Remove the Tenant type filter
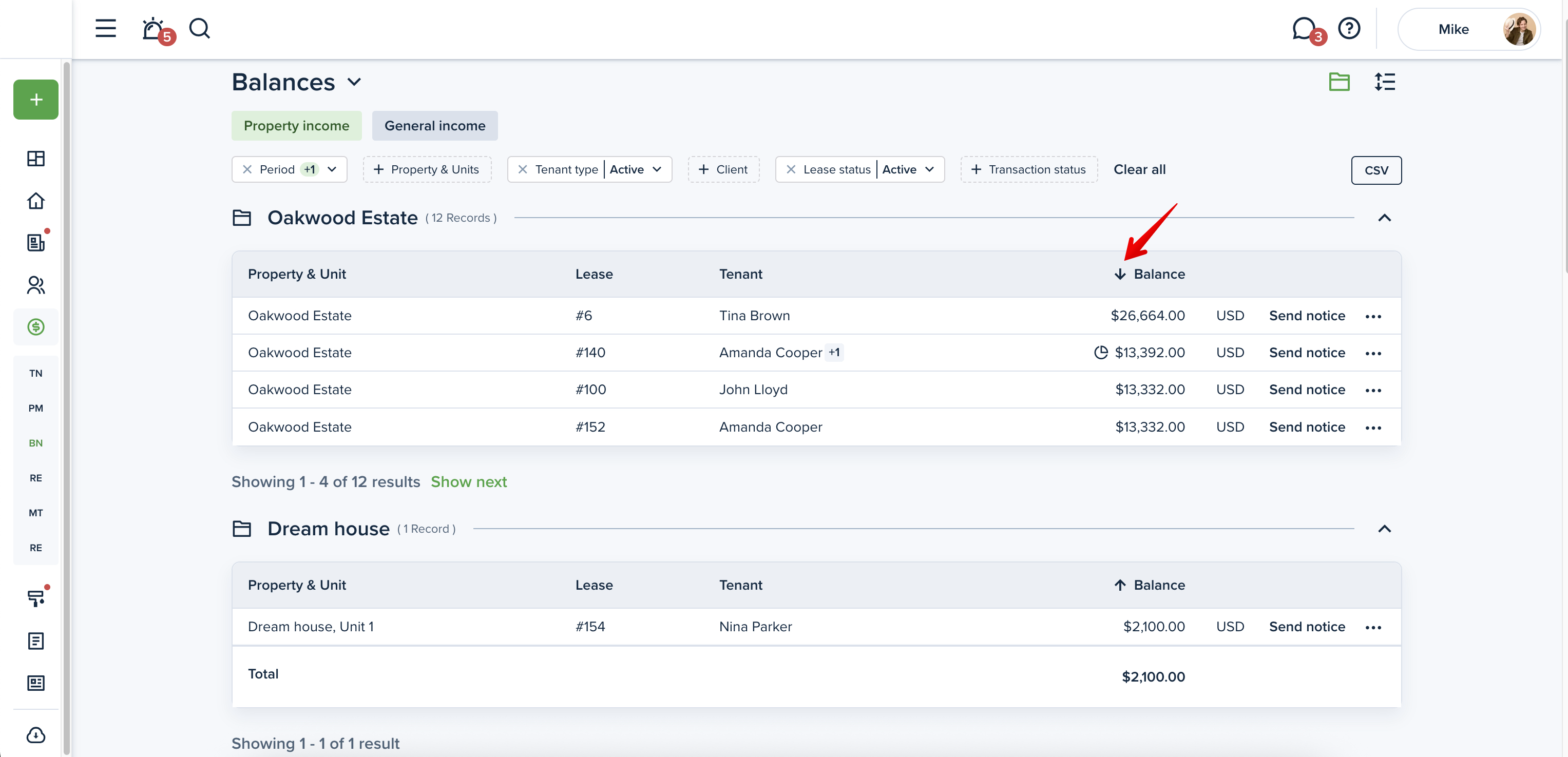The width and height of the screenshot is (1568, 757). 522,170
